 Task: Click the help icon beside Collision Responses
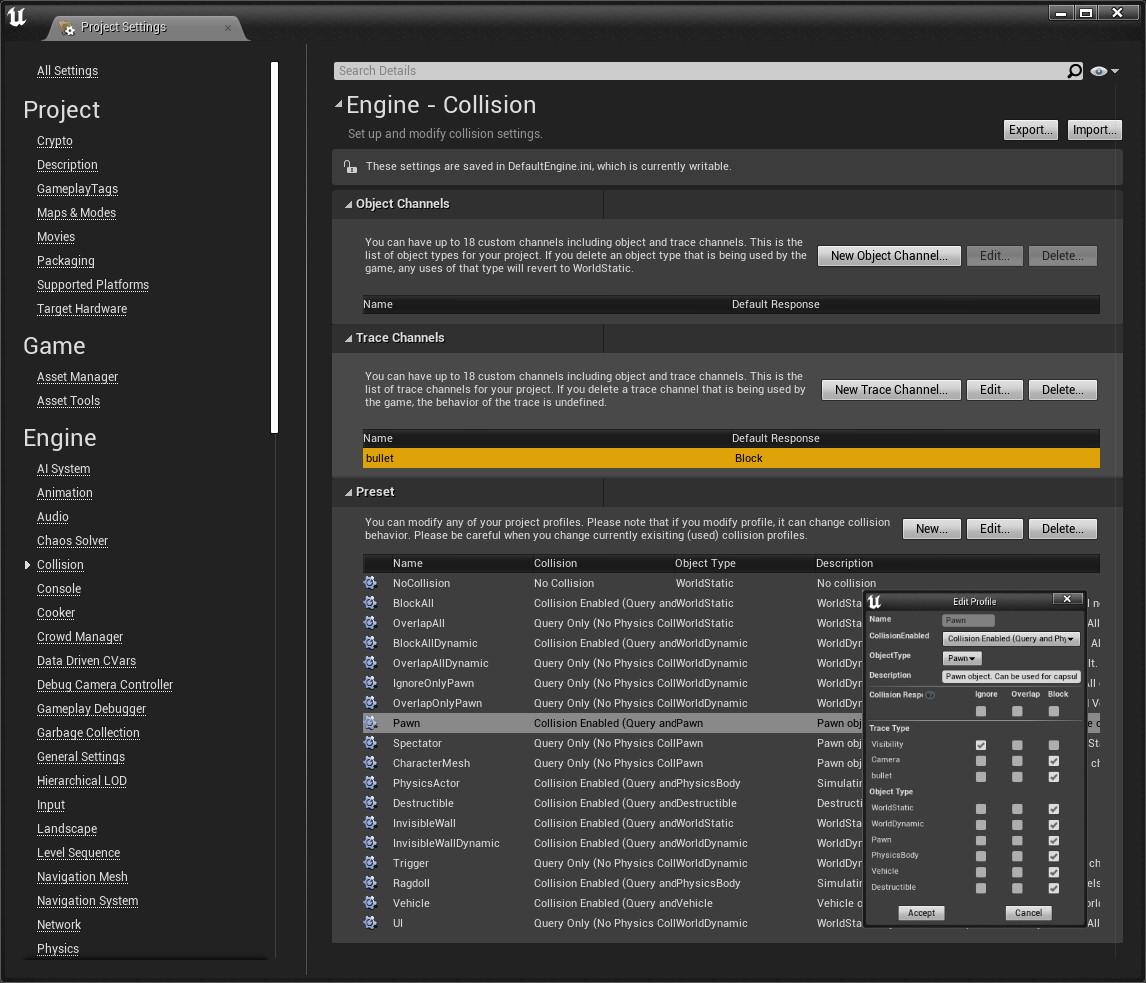(930, 695)
